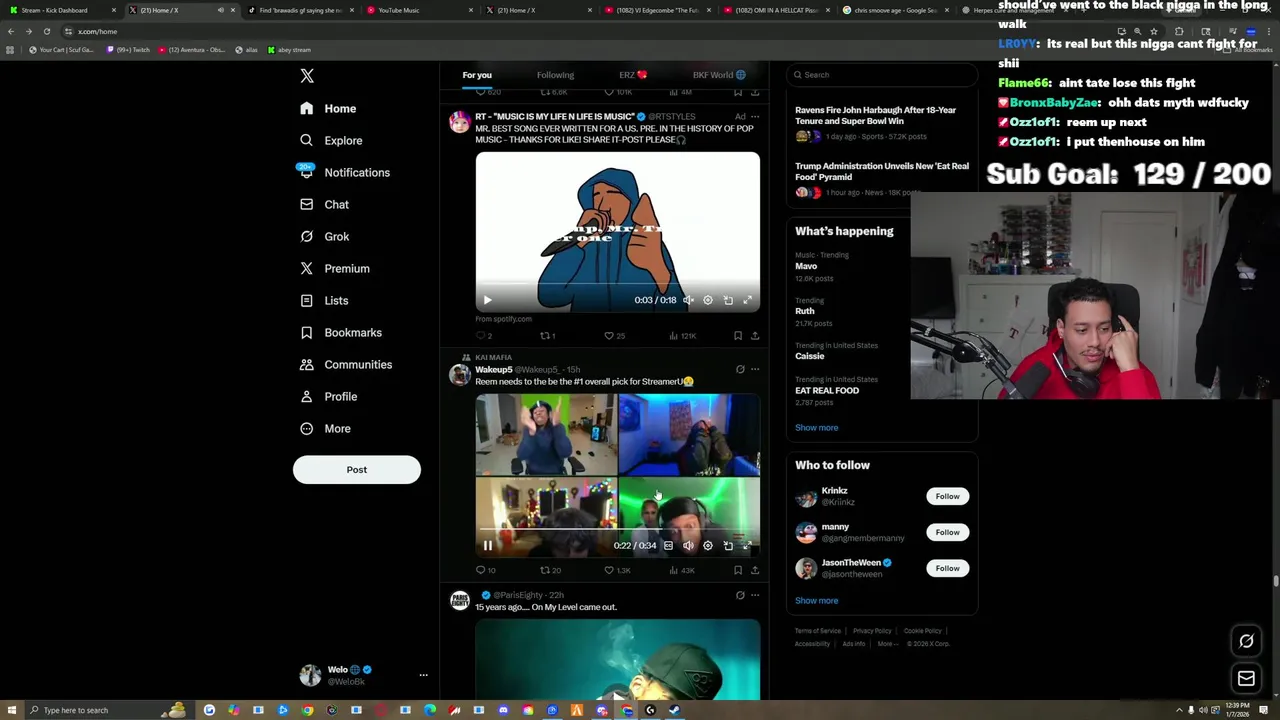This screenshot has width=1280, height=720.
Task: Click the Post button
Action: 357,469
